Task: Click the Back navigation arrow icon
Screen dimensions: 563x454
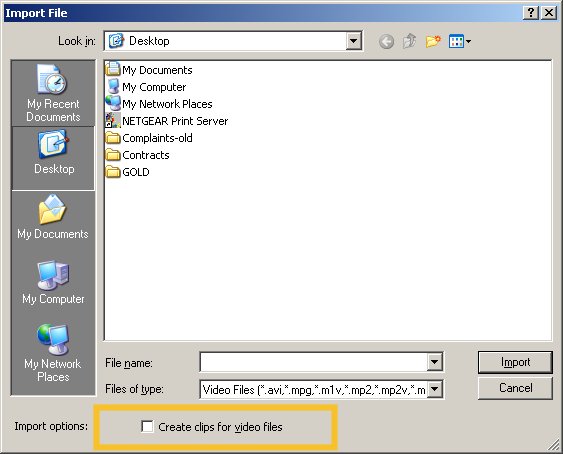Action: click(x=386, y=42)
